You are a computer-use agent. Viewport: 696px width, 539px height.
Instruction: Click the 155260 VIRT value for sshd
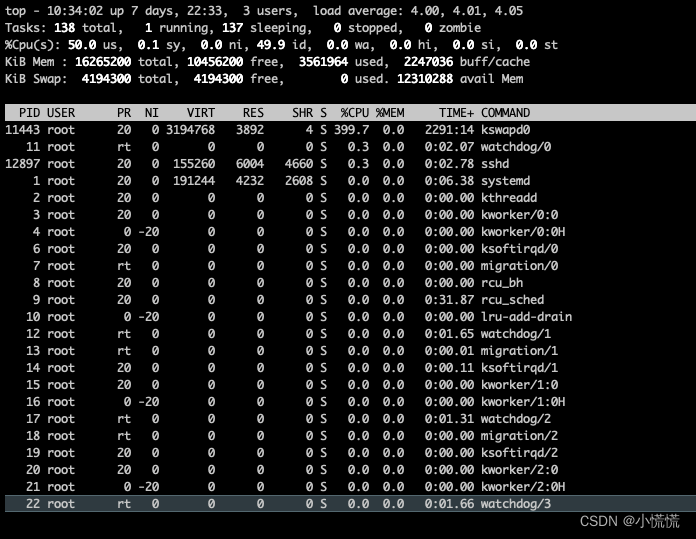[194, 163]
